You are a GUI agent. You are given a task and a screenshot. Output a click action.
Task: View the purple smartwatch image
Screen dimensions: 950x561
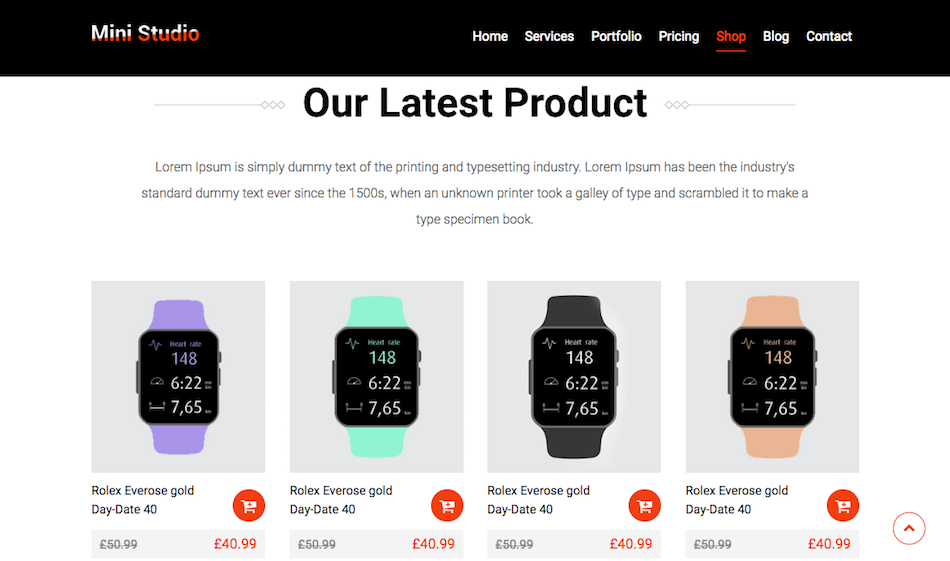pyautogui.click(x=178, y=376)
